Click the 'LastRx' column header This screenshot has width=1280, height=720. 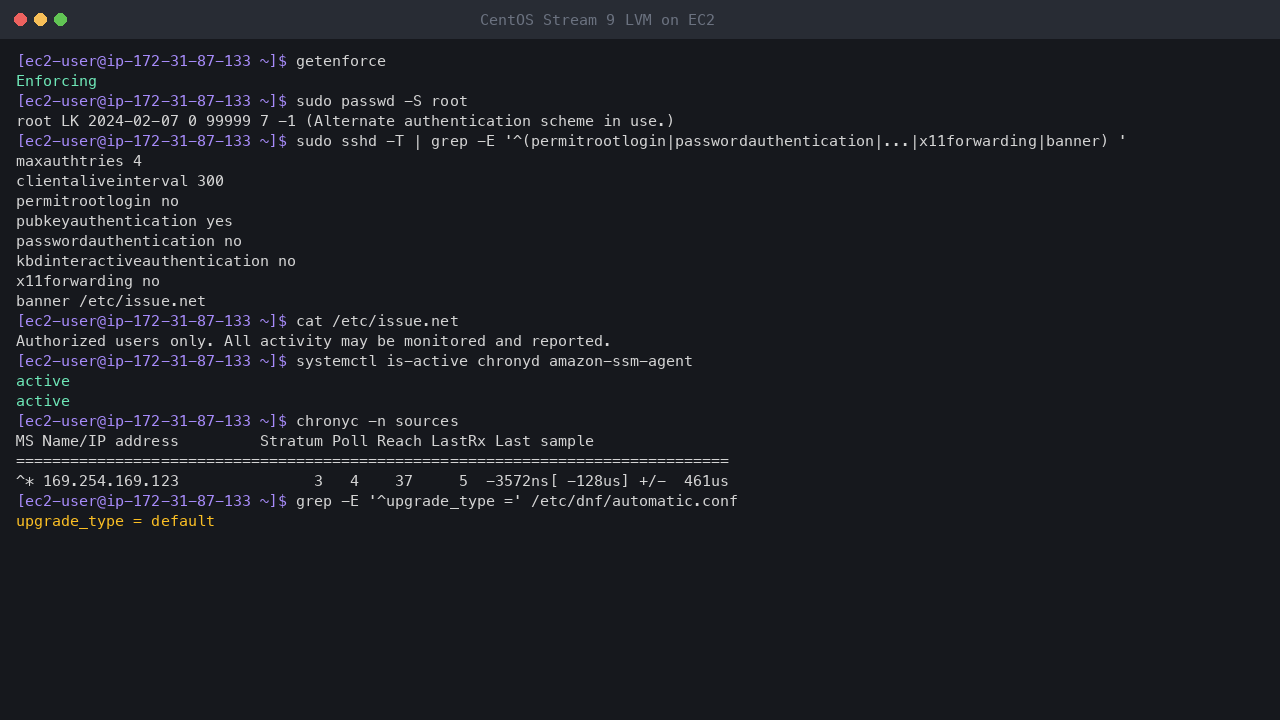tap(458, 441)
